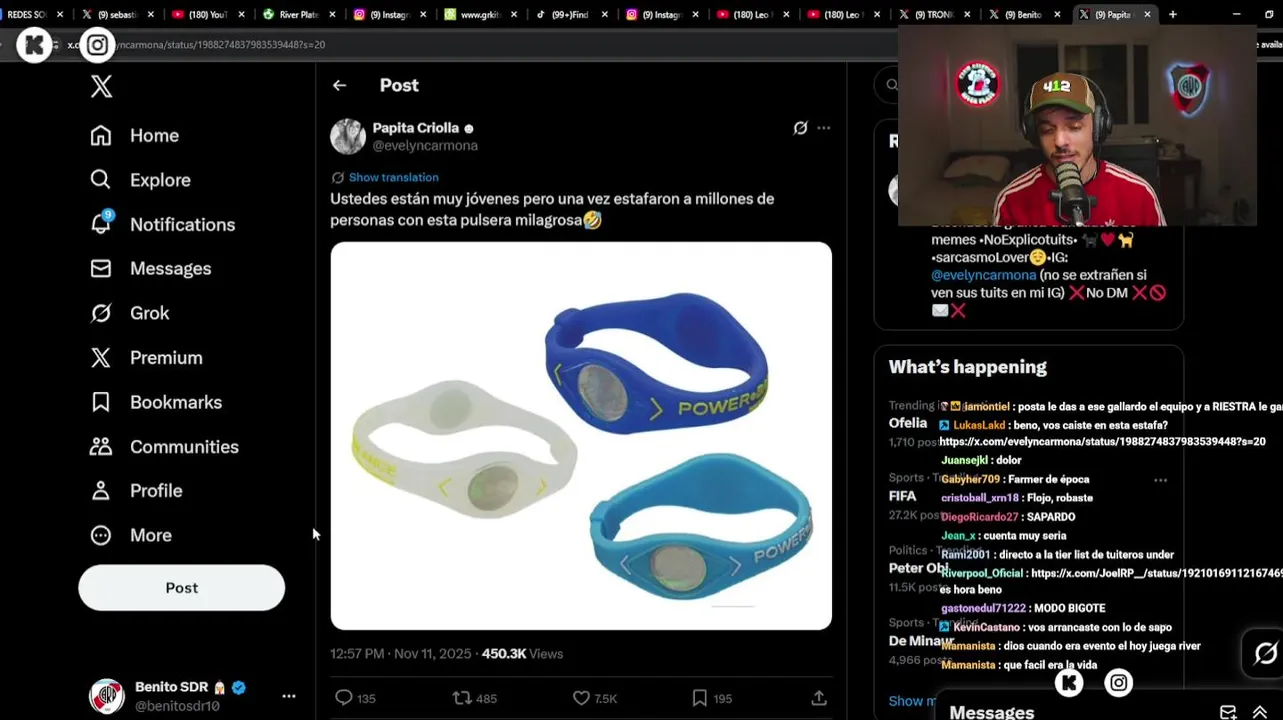Screen dimensions: 1283x720
Task: Click the browser address bar URL
Action: coord(196,45)
